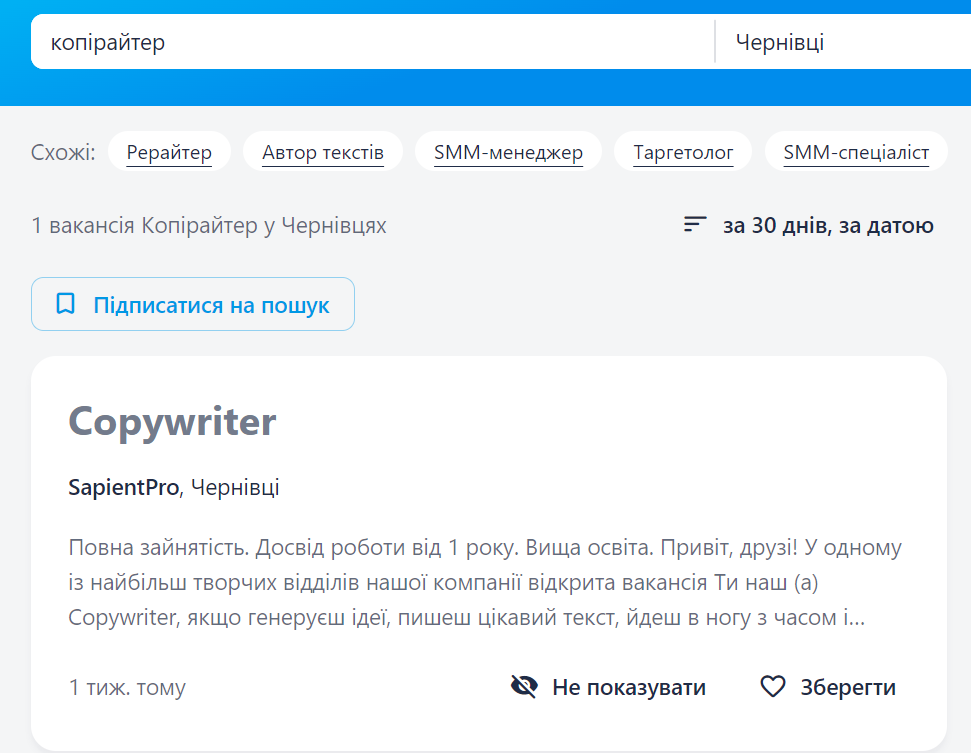This screenshot has width=971, height=753.
Task: Click the vacancy description text
Action: click(485, 583)
